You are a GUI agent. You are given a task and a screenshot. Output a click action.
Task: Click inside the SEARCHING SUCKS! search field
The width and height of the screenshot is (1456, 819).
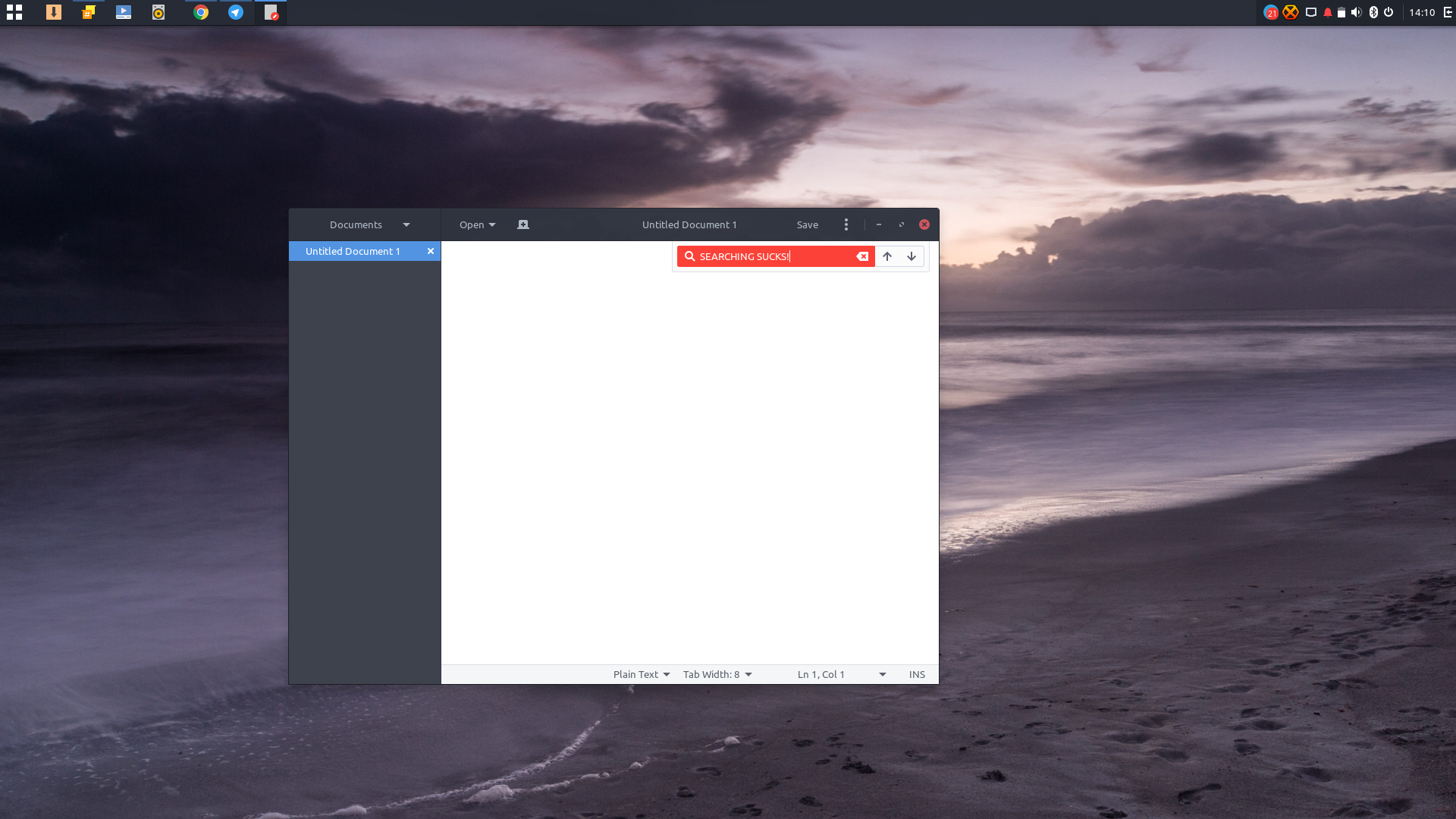coord(776,256)
